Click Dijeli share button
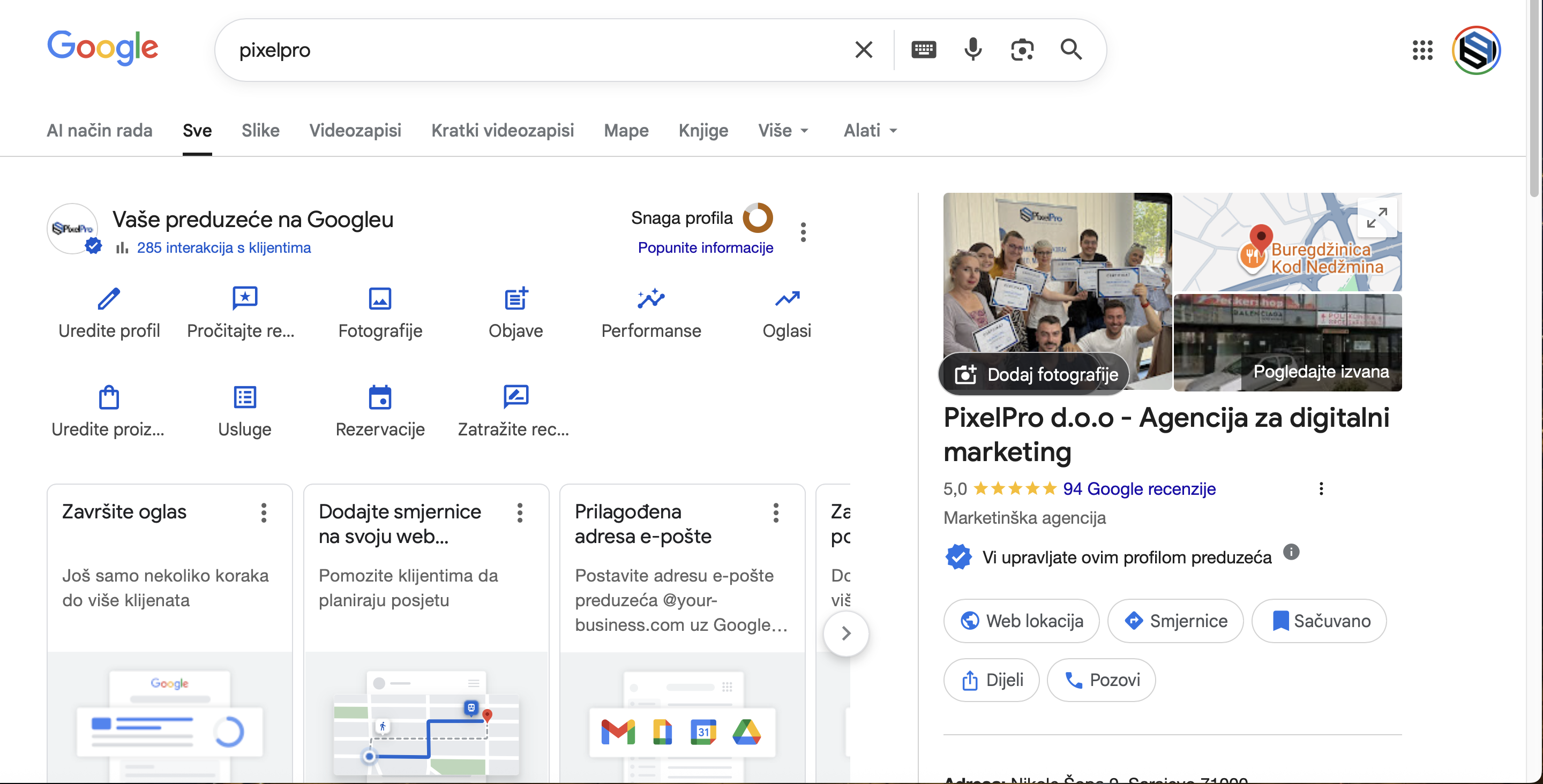This screenshot has height=784, width=1543. click(x=991, y=680)
